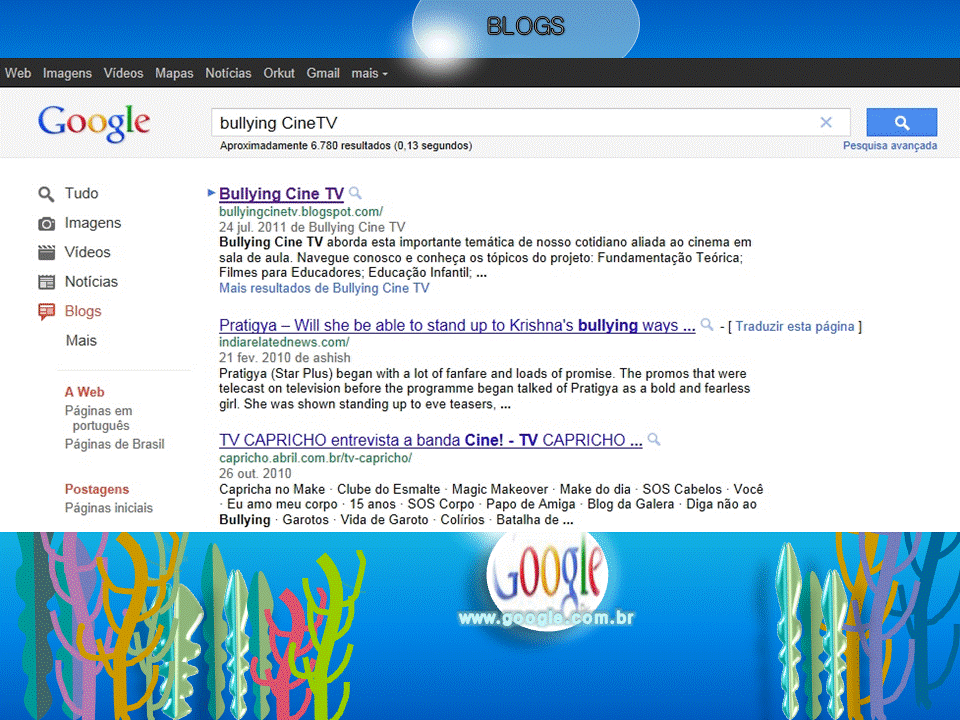This screenshot has height=720, width=960.
Task: Open Imagens in the top black bar
Action: 67,73
